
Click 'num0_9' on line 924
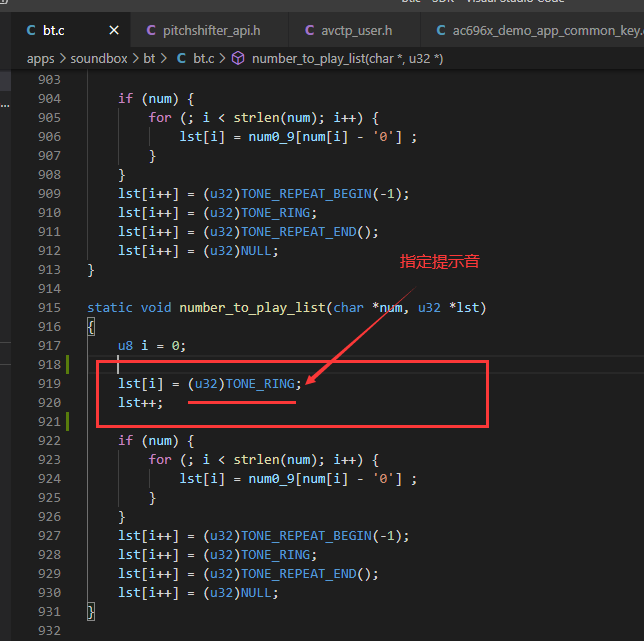(271, 479)
